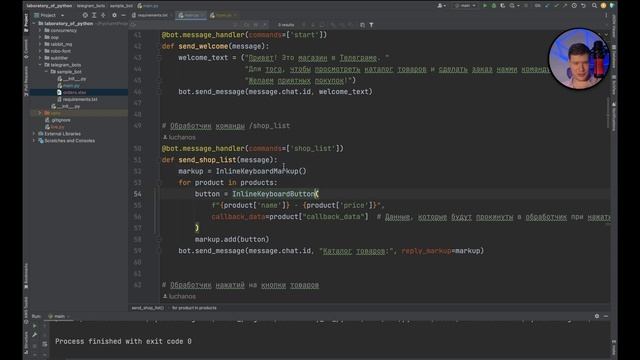Image resolution: width=640 pixels, height=360 pixels.
Task: Click the presenter webcam thumbnail
Action: coord(578,59)
